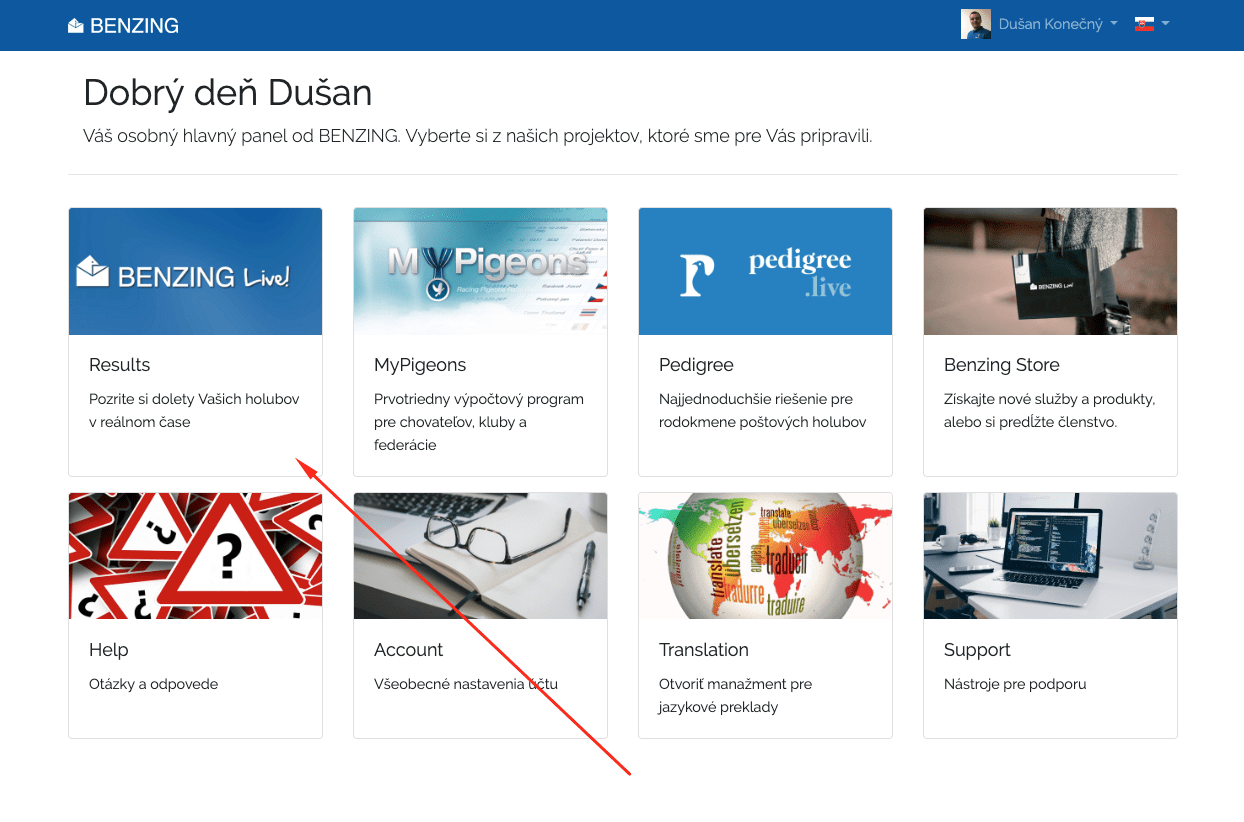Expand the language selector caret
1244x822 pixels.
[x=1166, y=25]
